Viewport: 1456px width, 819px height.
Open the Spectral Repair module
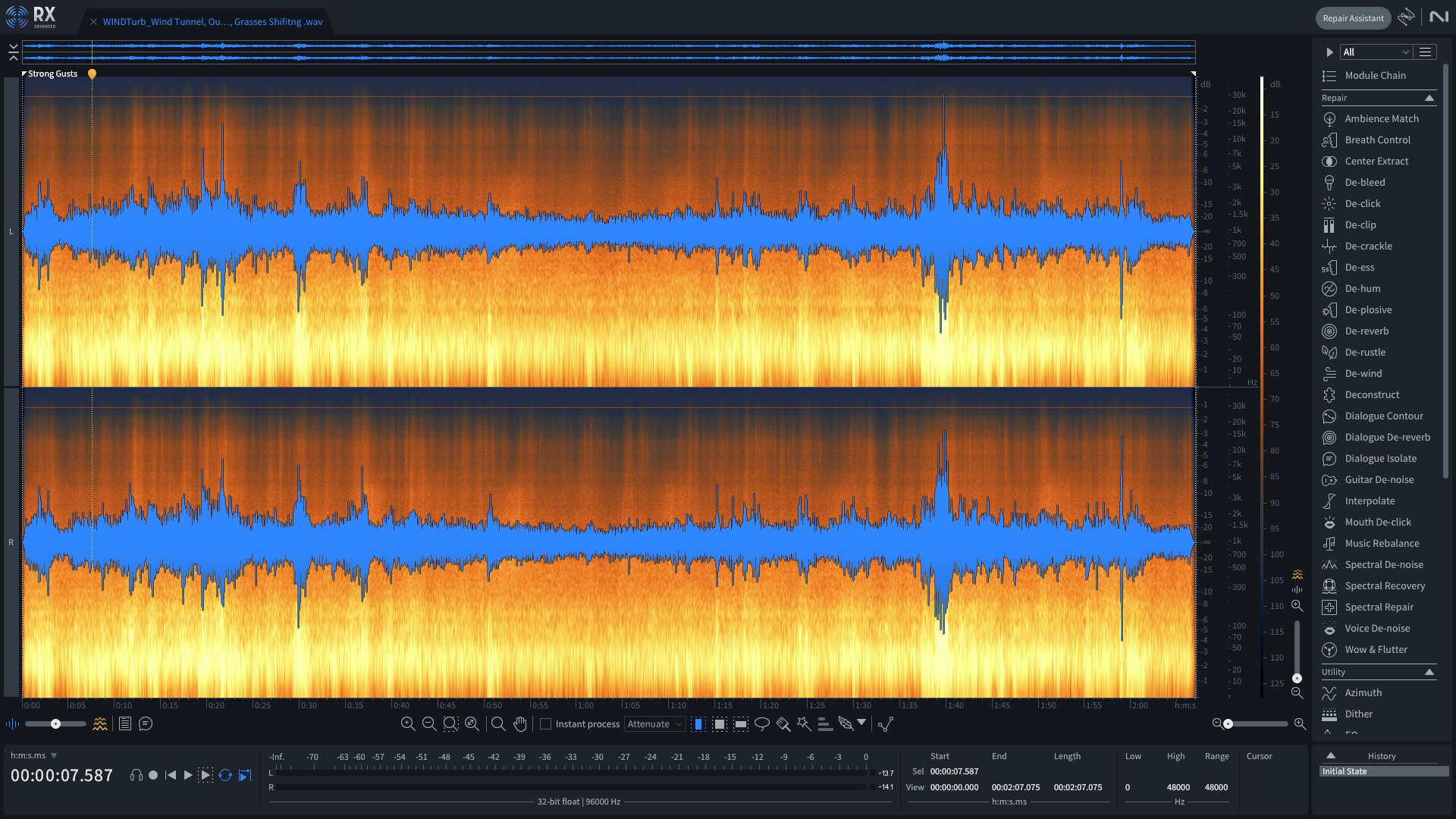1379,607
